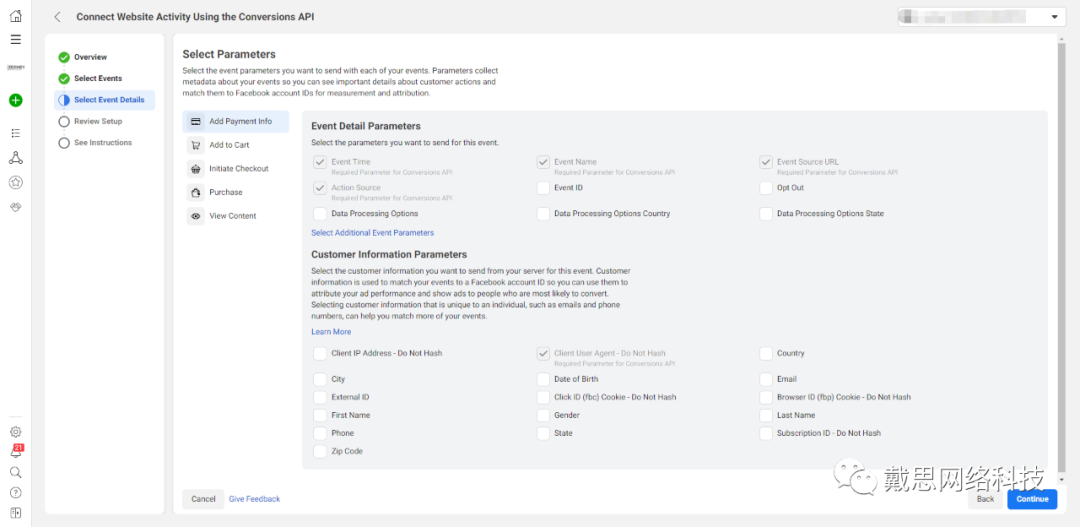Go back using the header arrow

pyautogui.click(x=57, y=17)
